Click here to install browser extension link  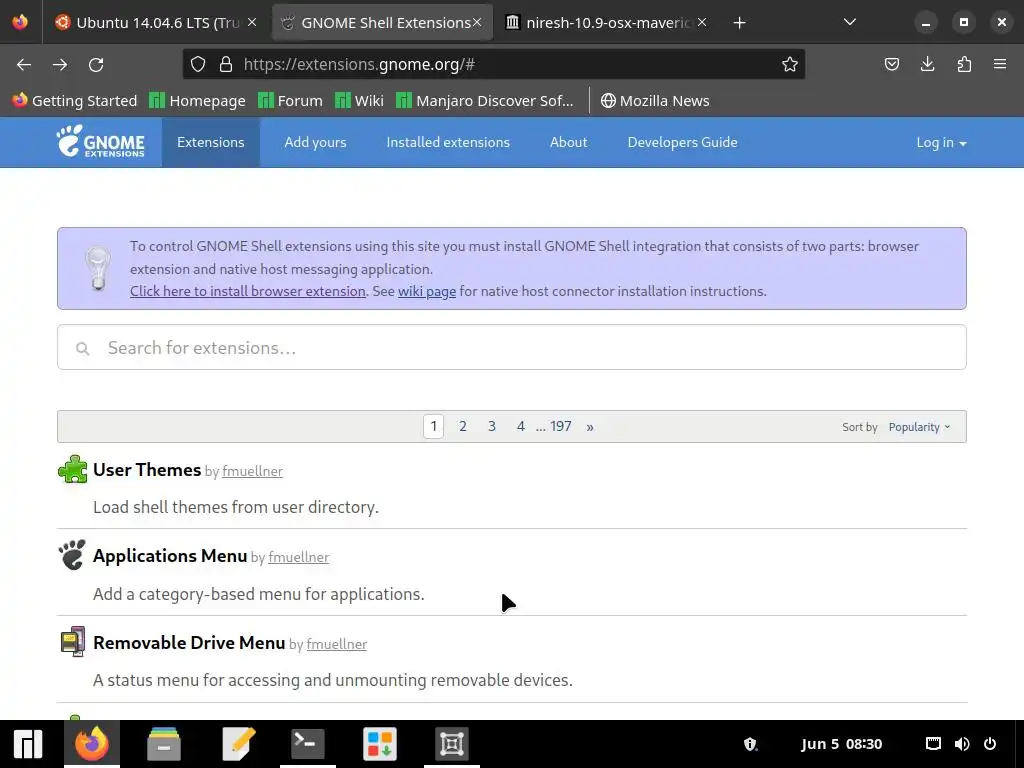[x=248, y=291]
